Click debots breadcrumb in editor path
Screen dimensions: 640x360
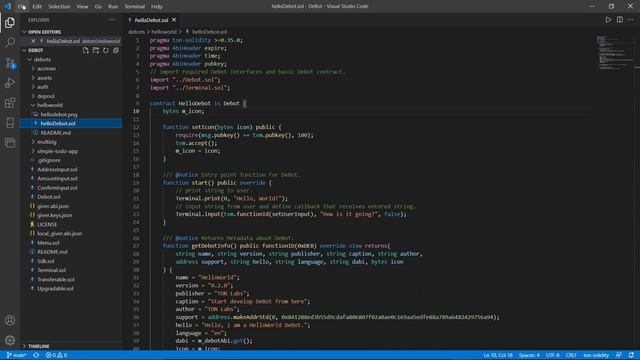(x=136, y=31)
